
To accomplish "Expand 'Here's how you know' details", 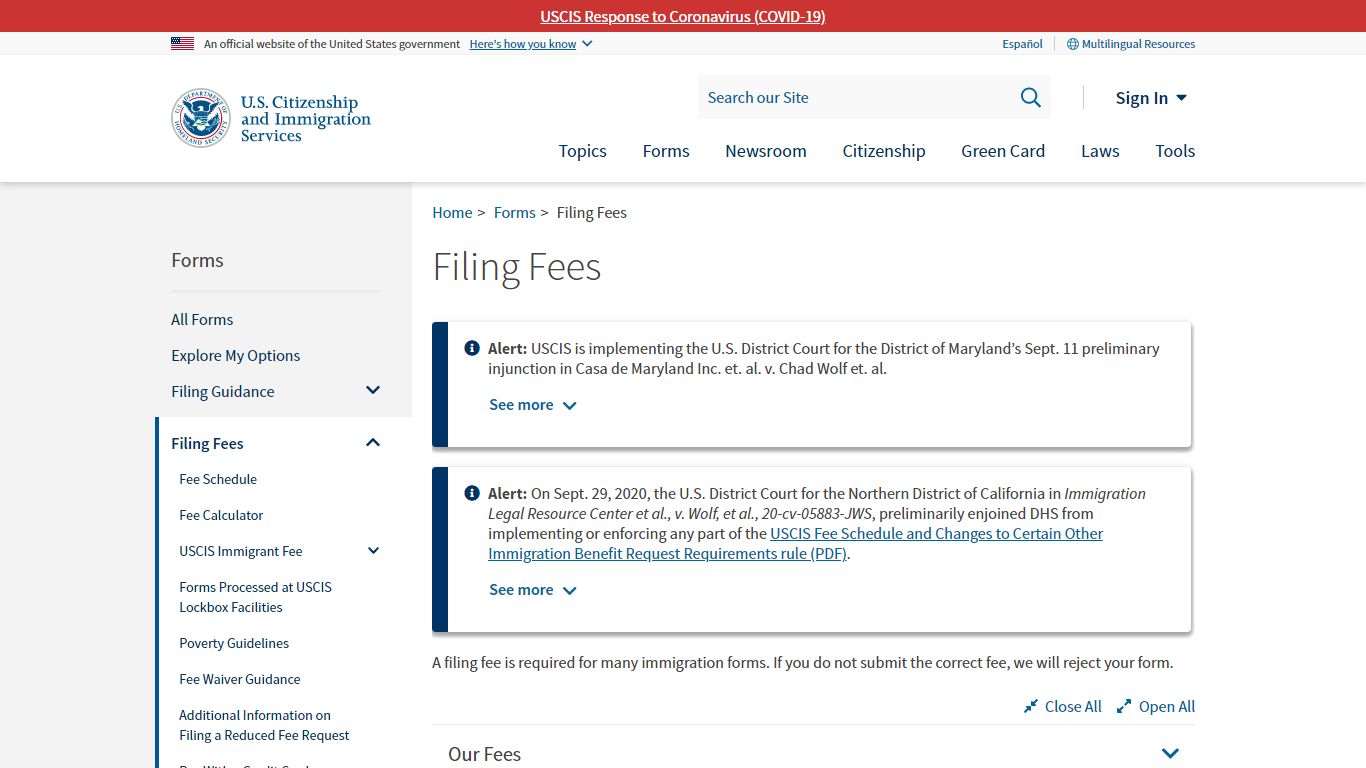I will [531, 44].
